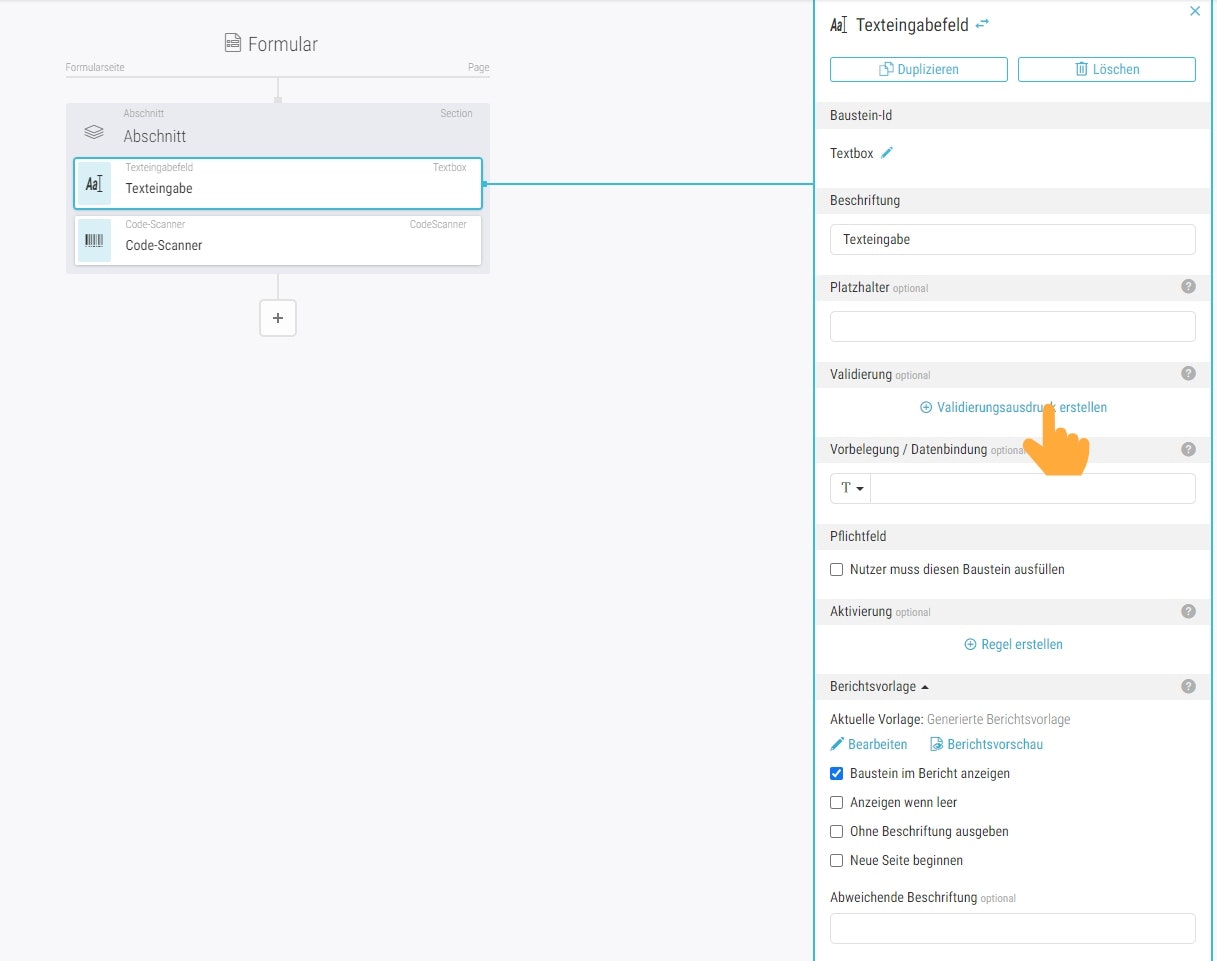Tick the Neue Seite beginnen checkbox
Screen dimensions: 1217x961
(837, 860)
